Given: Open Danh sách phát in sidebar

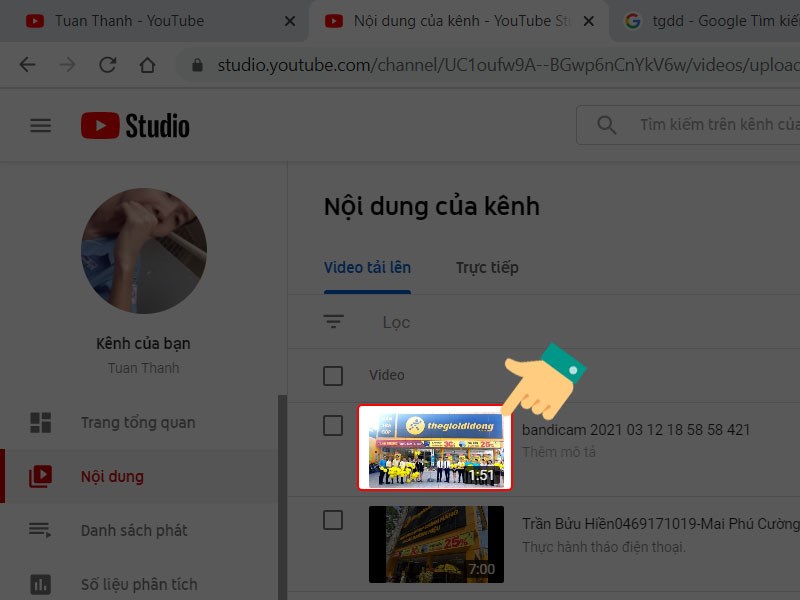Looking at the screenshot, I should (139, 530).
